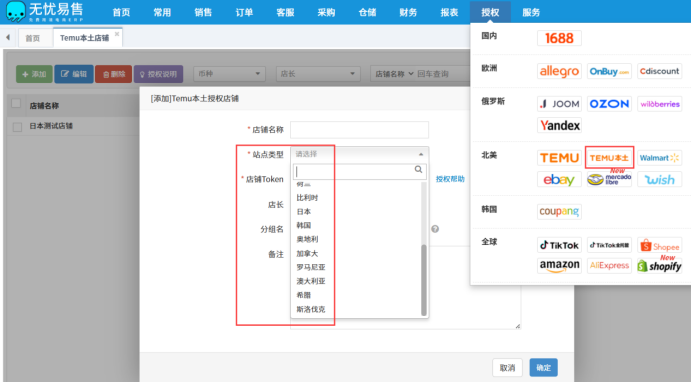
Task: Open the 订单 top menu
Action: (244, 12)
